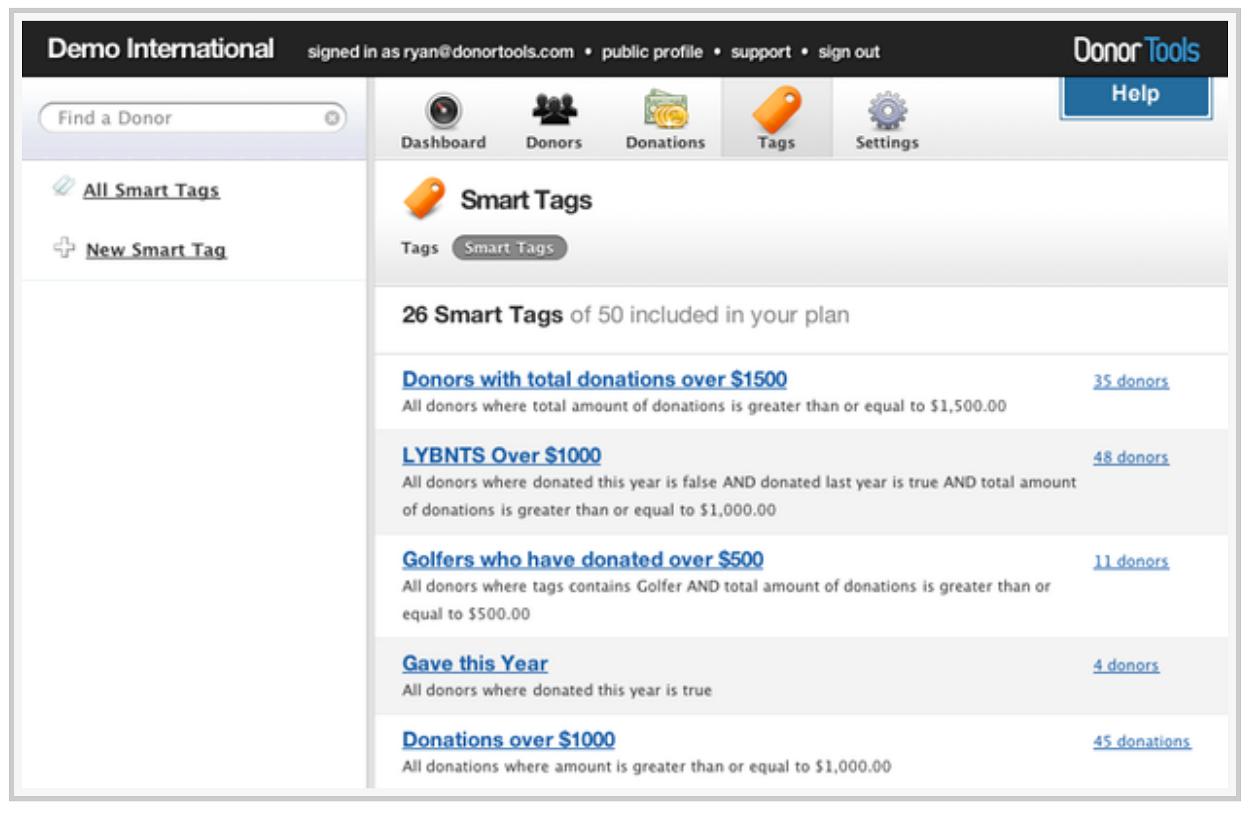Click the large Smart Tags heading tag icon
1250x813 pixels.
pyautogui.click(x=424, y=199)
